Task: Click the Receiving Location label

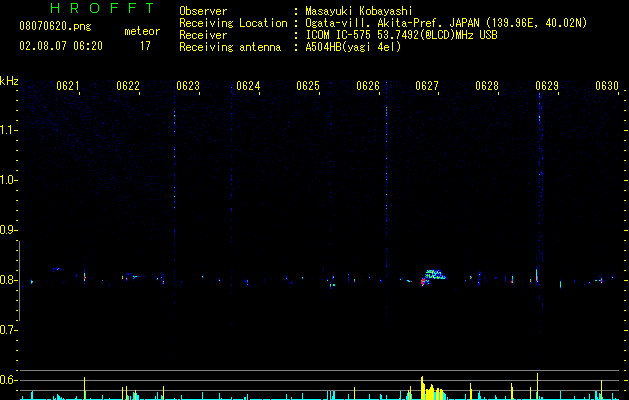Action: 233,23
